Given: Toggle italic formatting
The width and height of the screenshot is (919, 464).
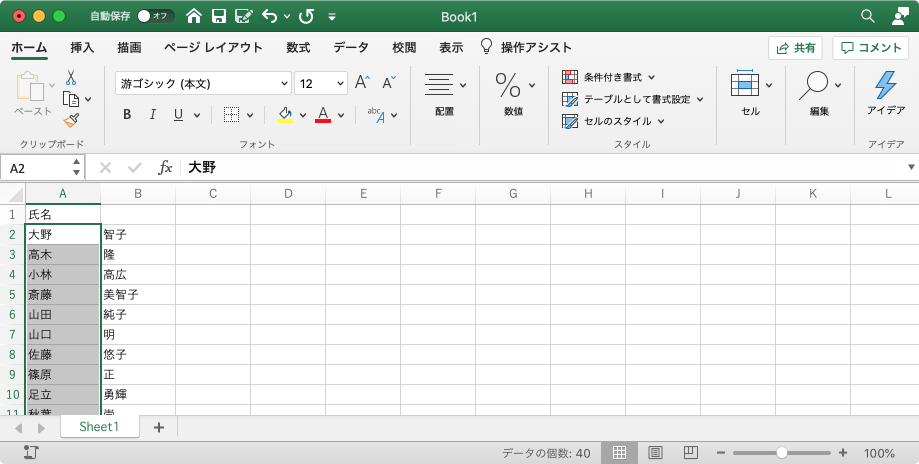Looking at the screenshot, I should [x=152, y=115].
